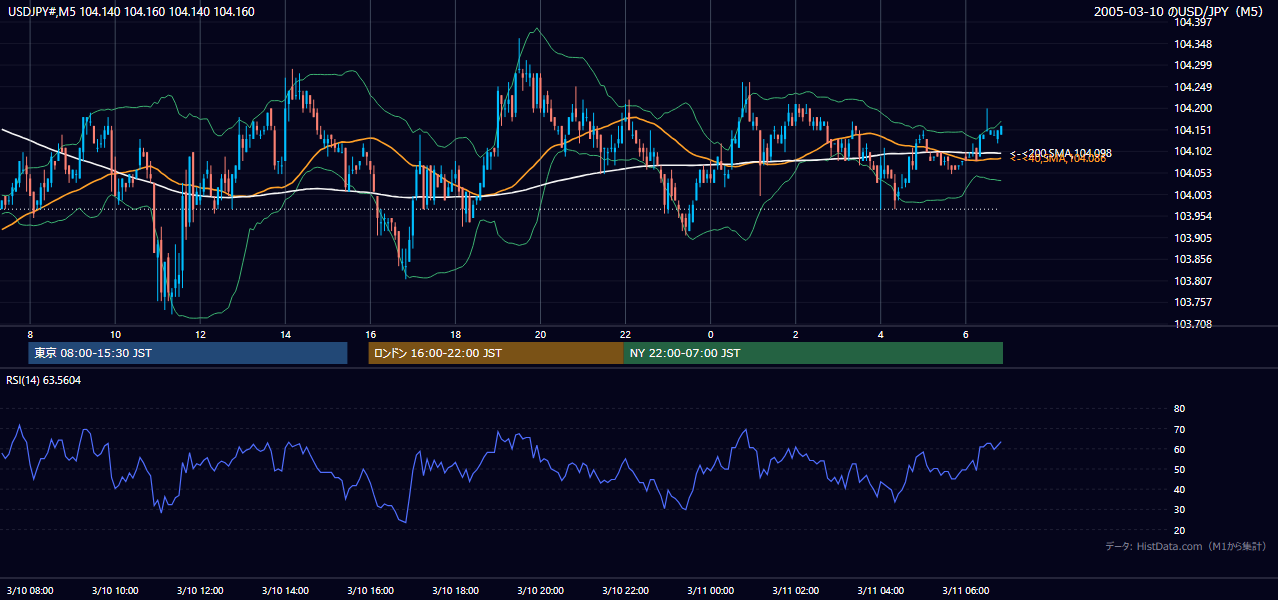Click the USDJPY#,M5 chart title text
Viewport: 1278px width, 600px height.
point(131,12)
